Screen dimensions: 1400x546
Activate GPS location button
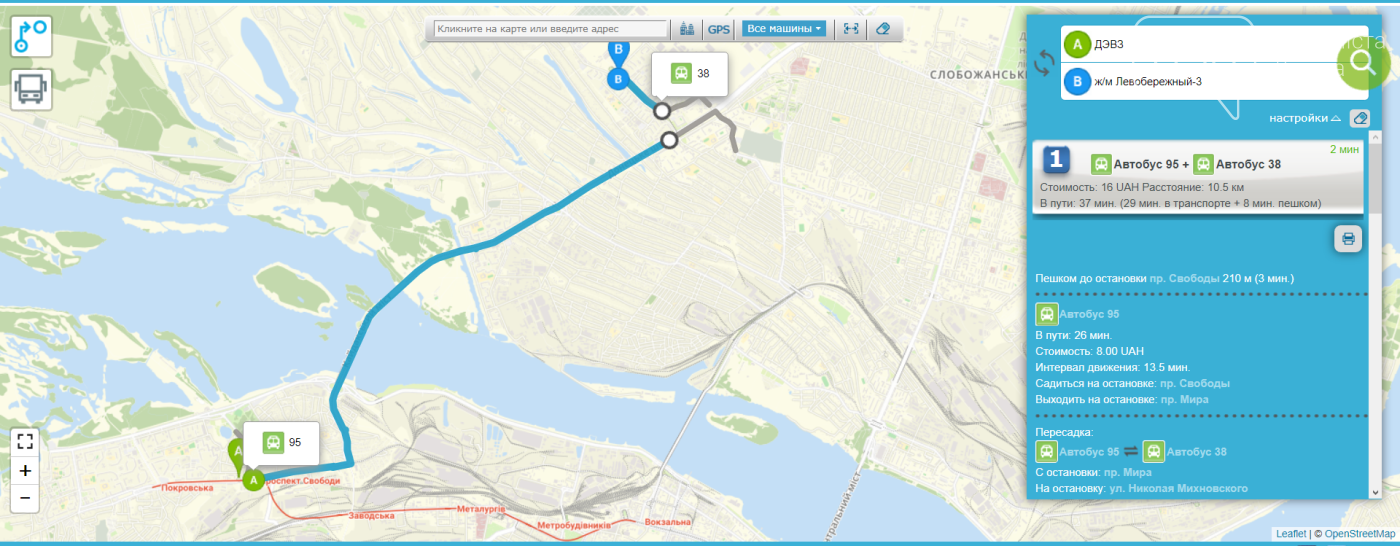click(x=719, y=29)
